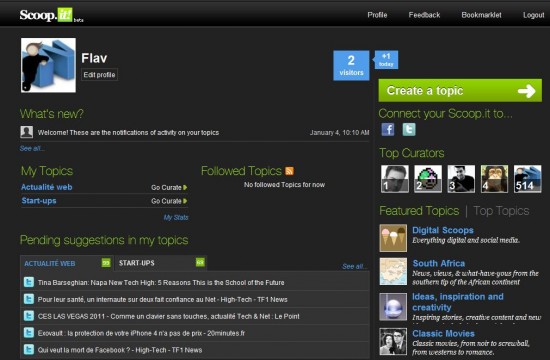
Task: Click 'No followed Topics for now' text
Action: coord(284,185)
